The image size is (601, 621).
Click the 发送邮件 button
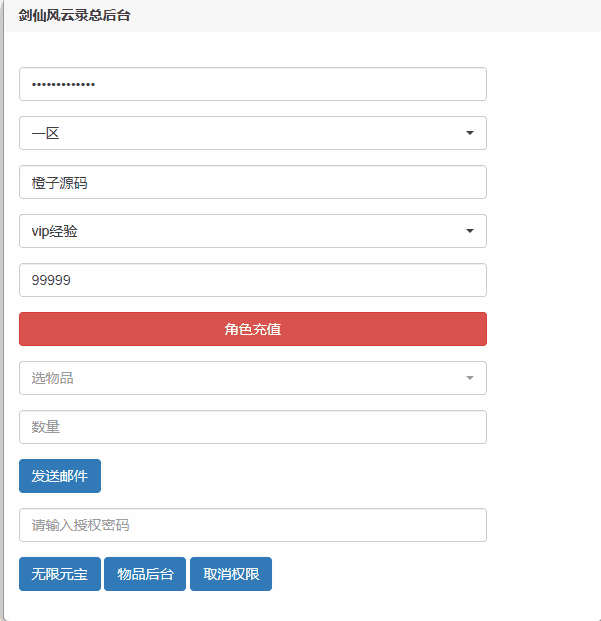pos(60,476)
